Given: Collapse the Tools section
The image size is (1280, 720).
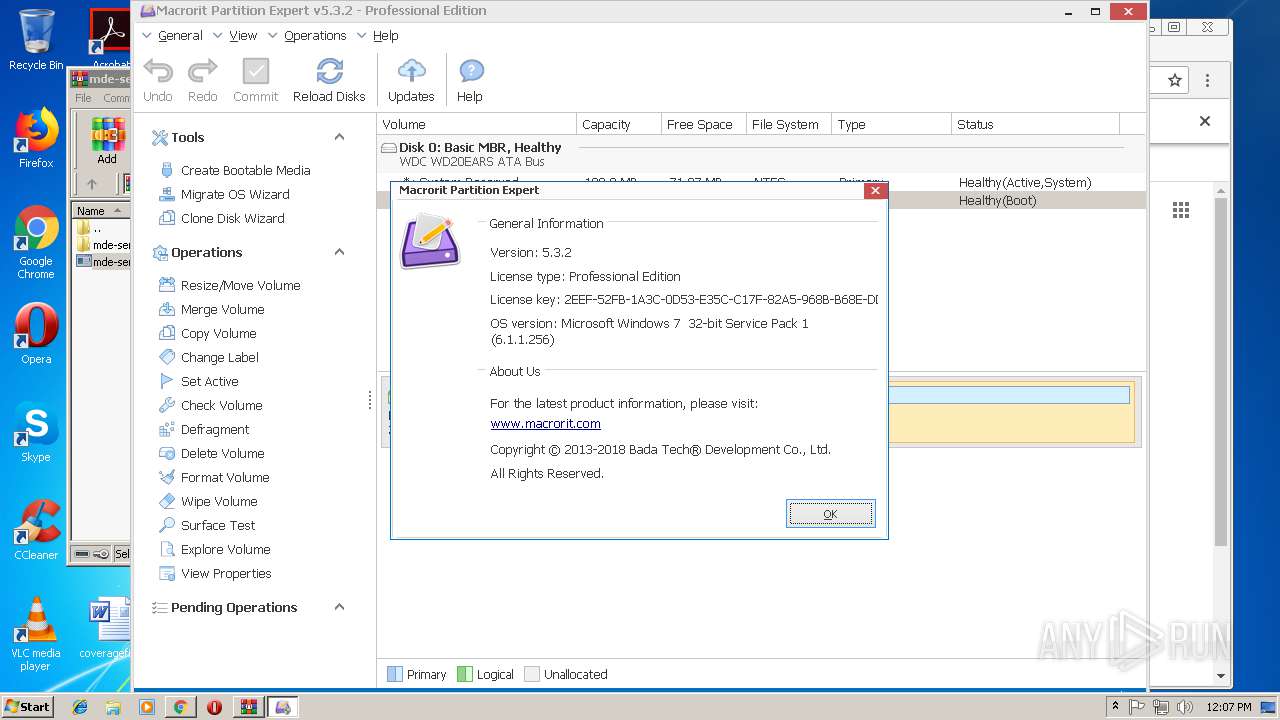Looking at the screenshot, I should (x=339, y=137).
